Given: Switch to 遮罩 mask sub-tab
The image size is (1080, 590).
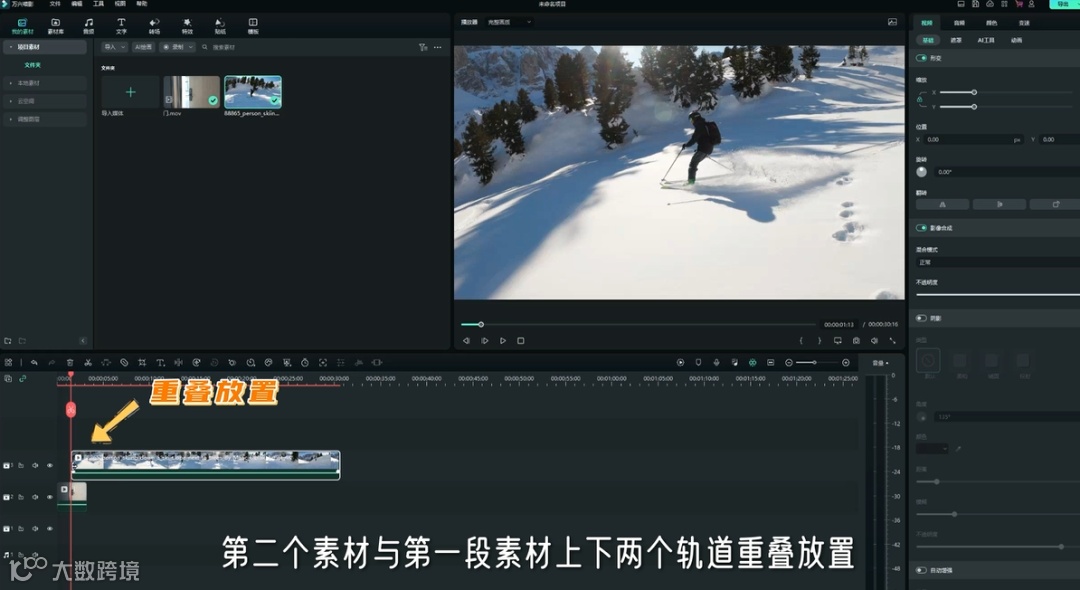Looking at the screenshot, I should tap(956, 41).
